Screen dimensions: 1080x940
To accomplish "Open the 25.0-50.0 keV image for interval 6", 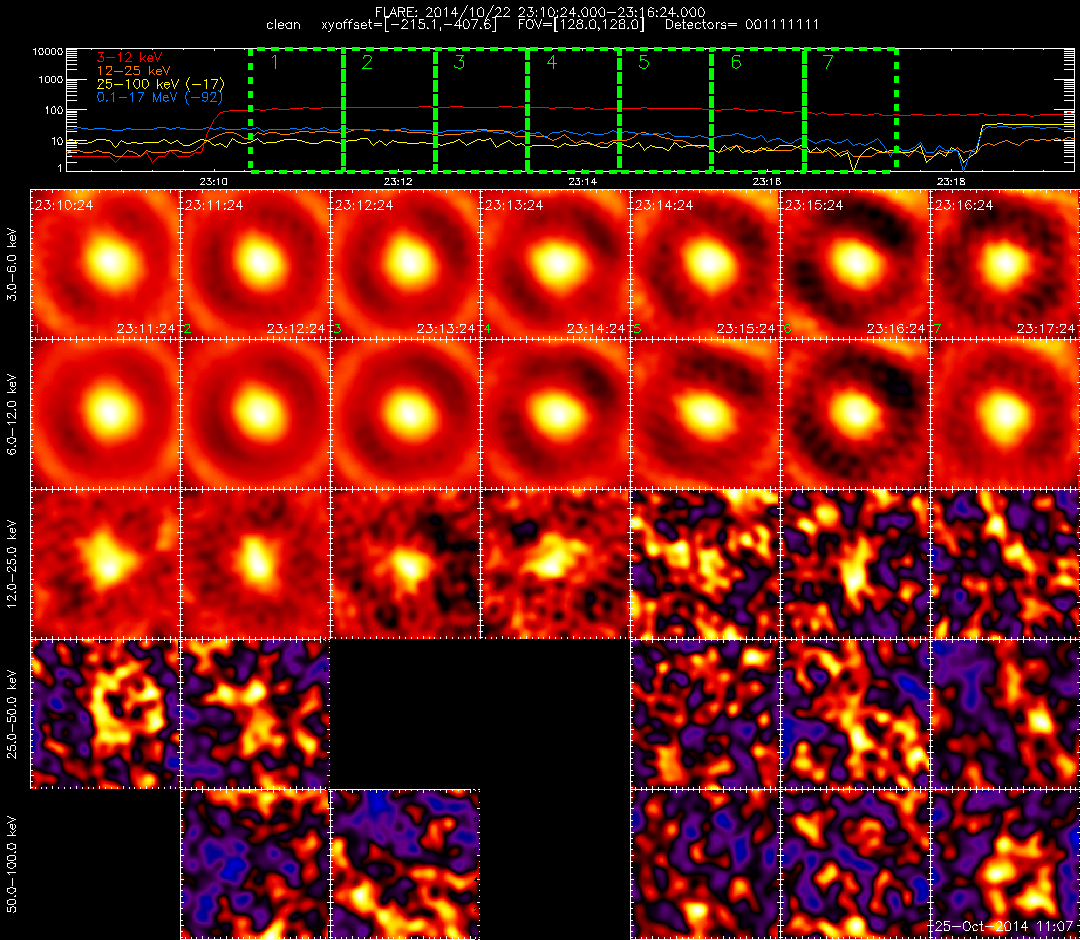I will 855,715.
